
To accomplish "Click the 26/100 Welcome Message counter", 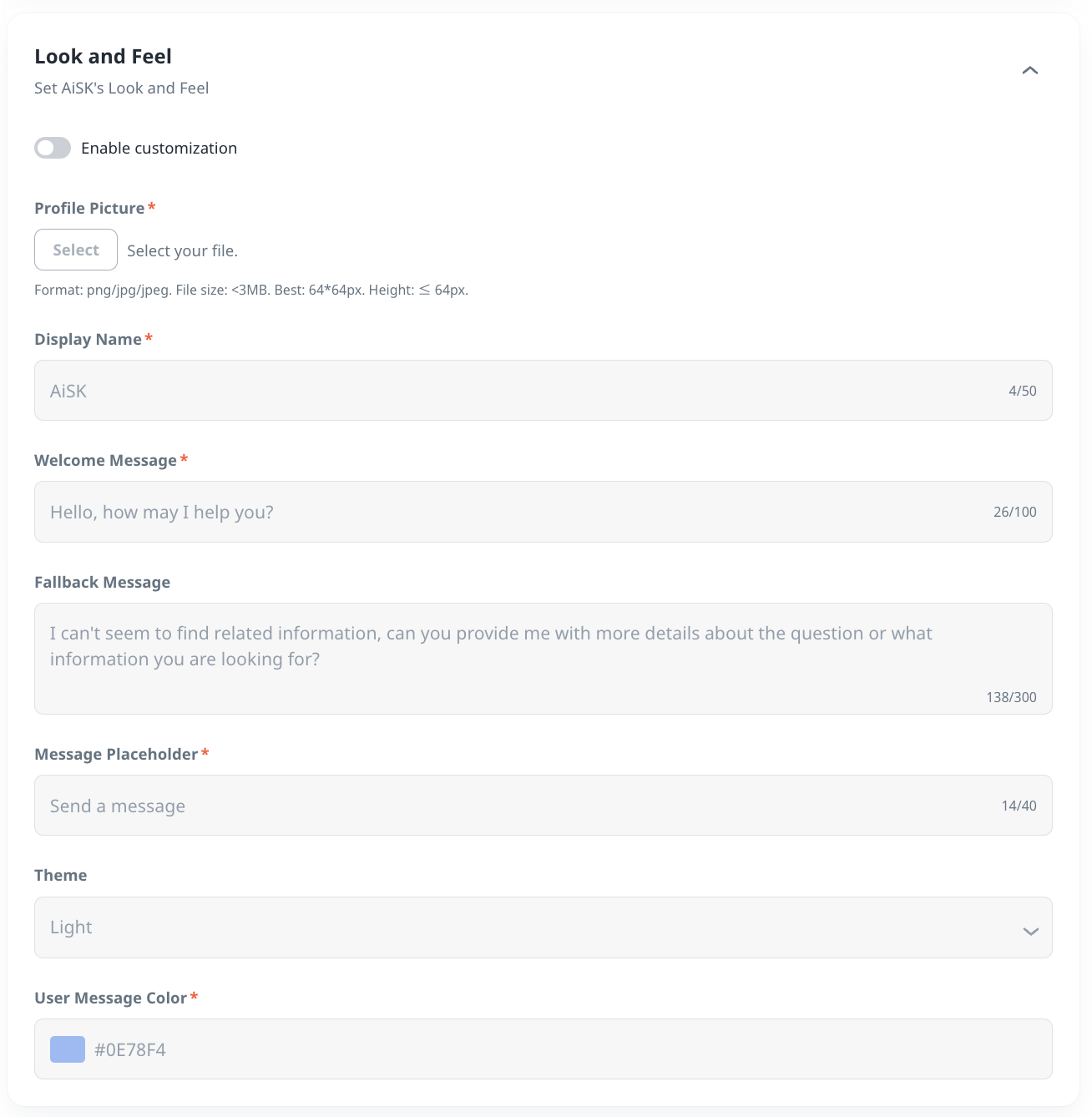I will pos(1014,512).
